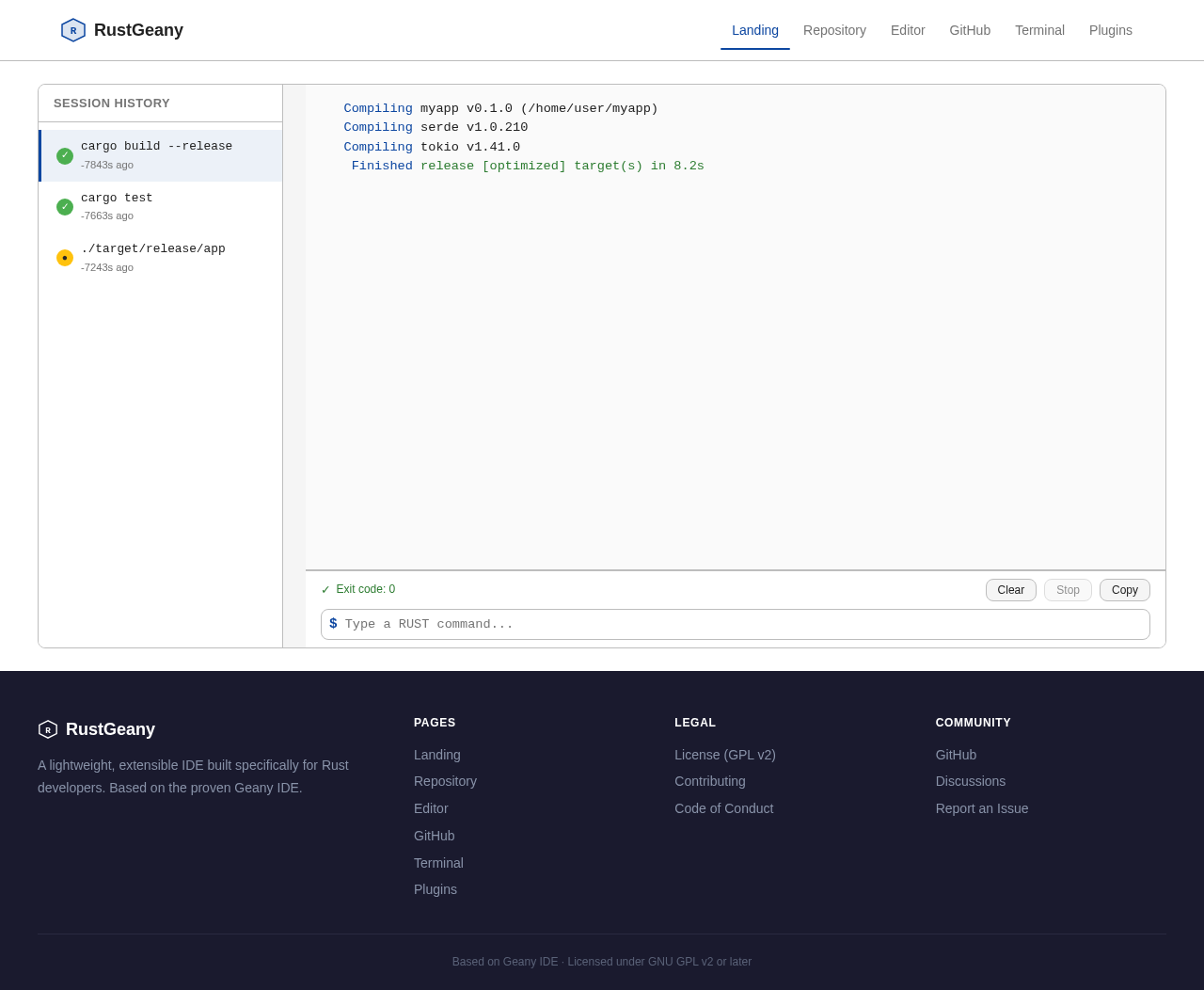Click green success icon for cargo test
Screen dimensions: 1204x990
(65, 207)
